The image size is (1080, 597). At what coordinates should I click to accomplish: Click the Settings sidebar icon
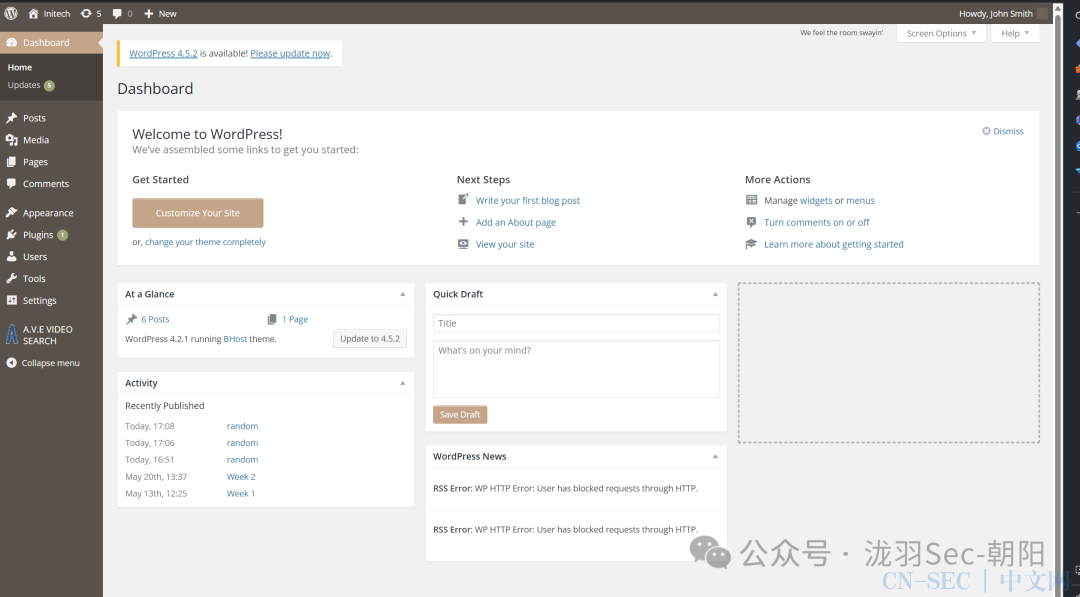click(x=12, y=300)
